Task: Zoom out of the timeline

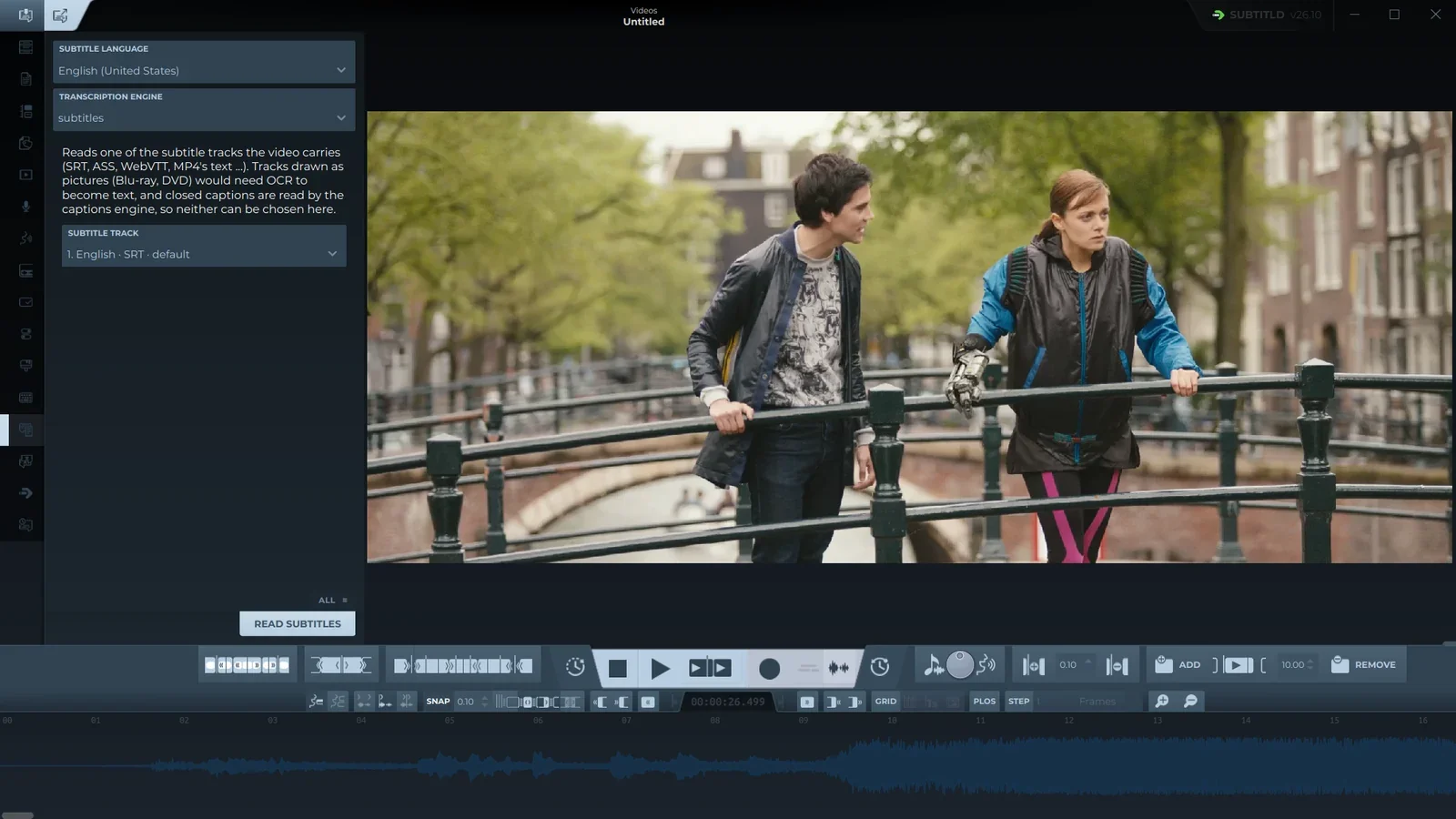Action: point(1190,701)
